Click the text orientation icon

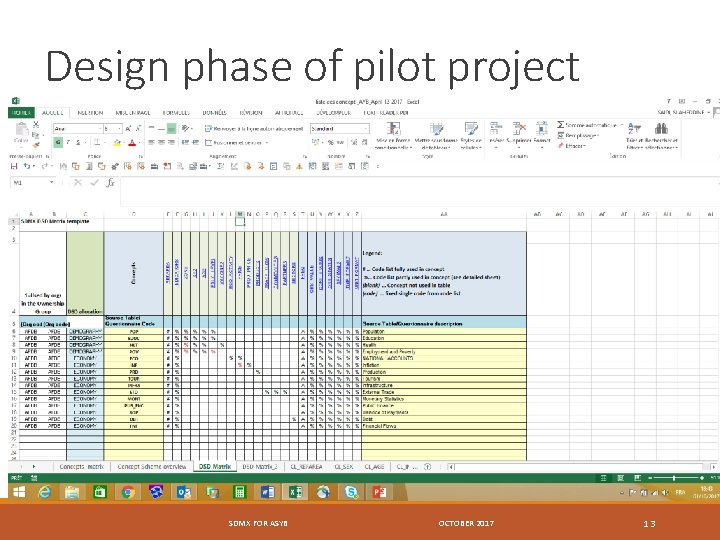(x=185, y=129)
